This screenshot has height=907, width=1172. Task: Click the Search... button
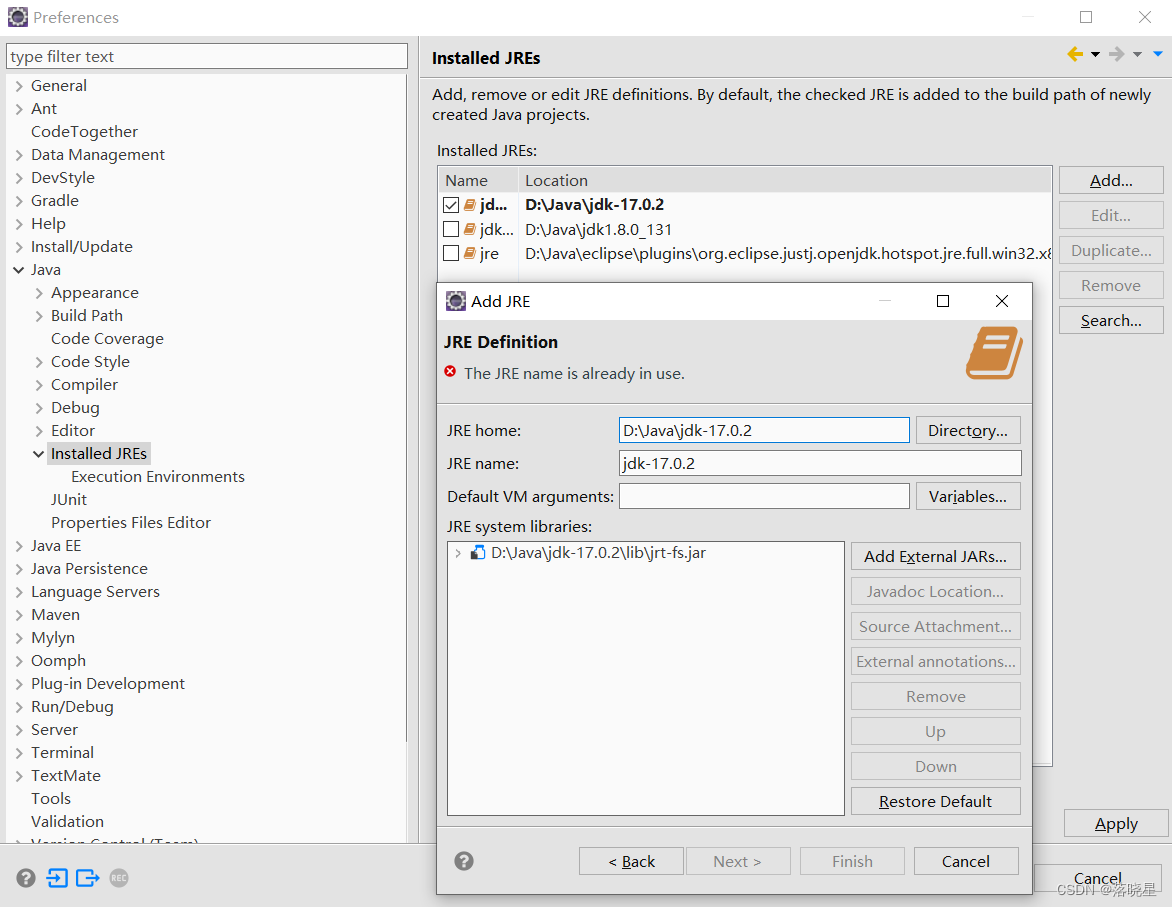1111,321
